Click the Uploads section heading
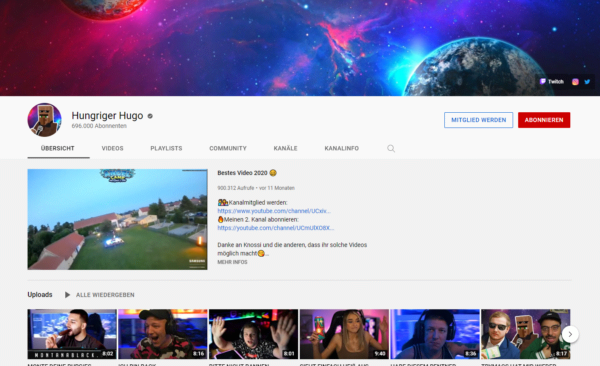 pyautogui.click(x=40, y=294)
